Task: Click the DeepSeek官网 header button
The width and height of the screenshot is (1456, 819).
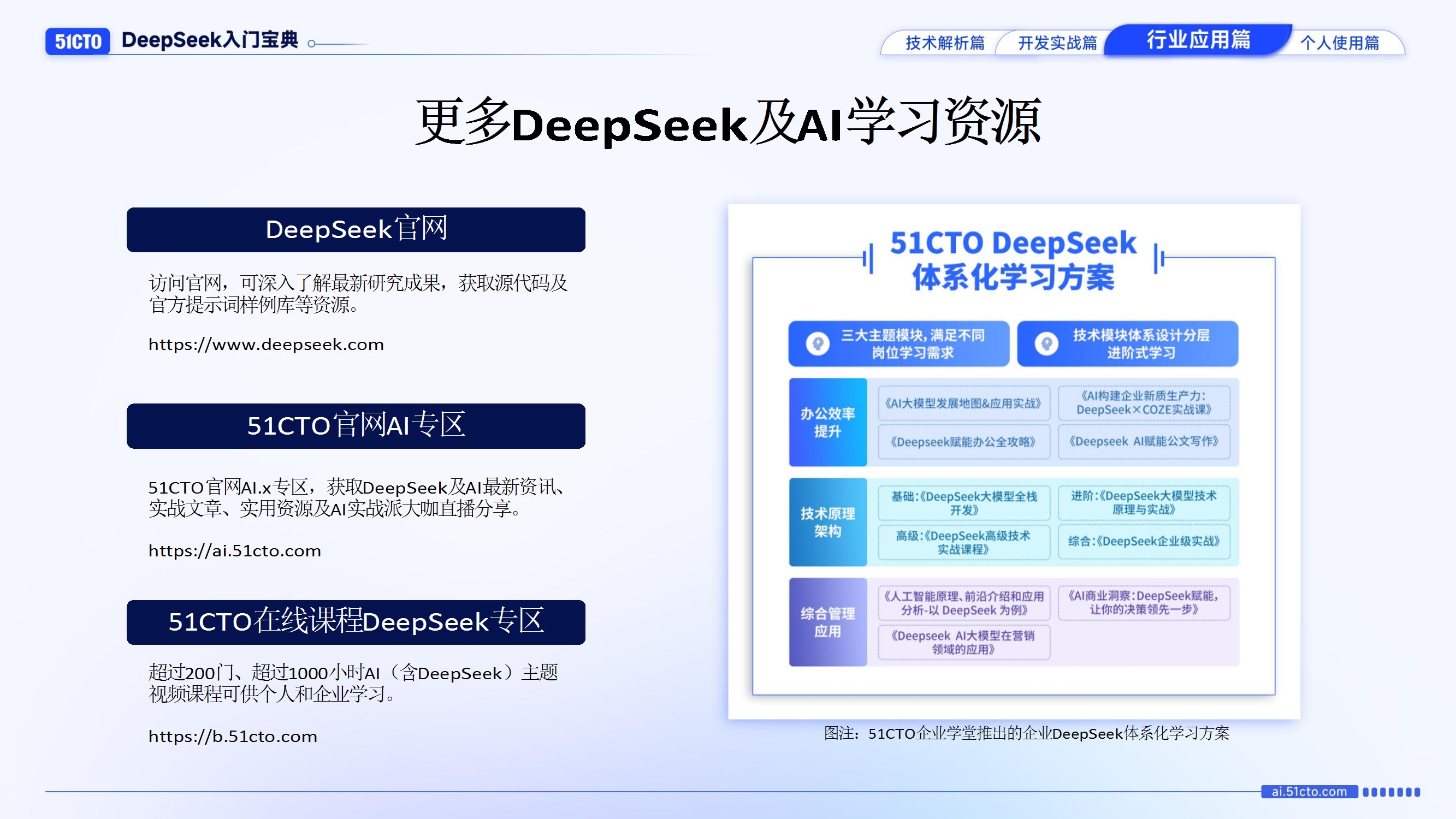Action: pyautogui.click(x=356, y=229)
